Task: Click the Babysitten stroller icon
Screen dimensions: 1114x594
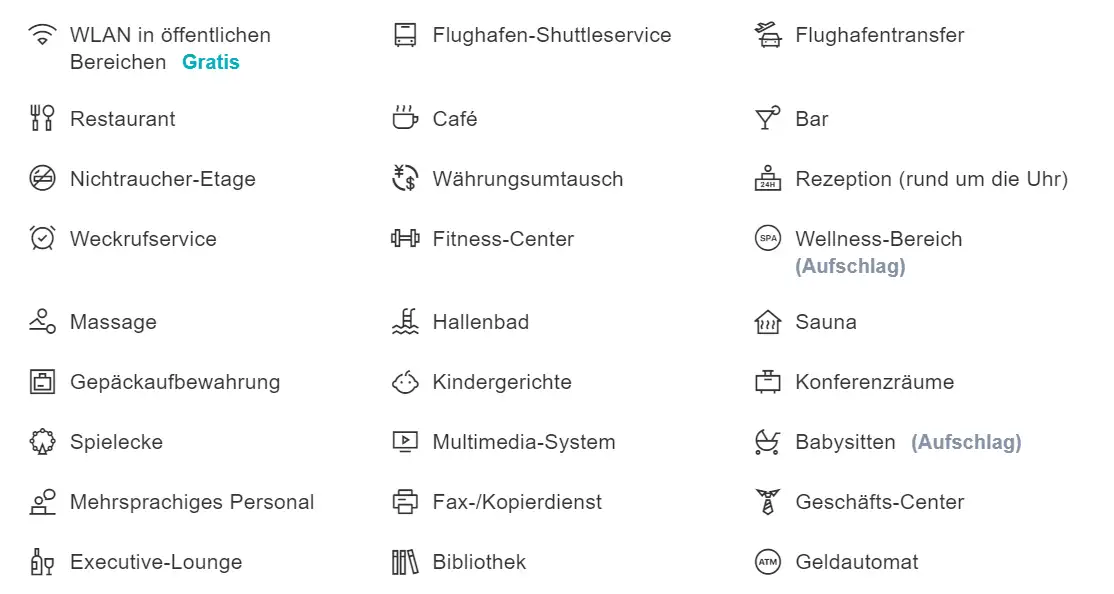Action: [x=767, y=442]
